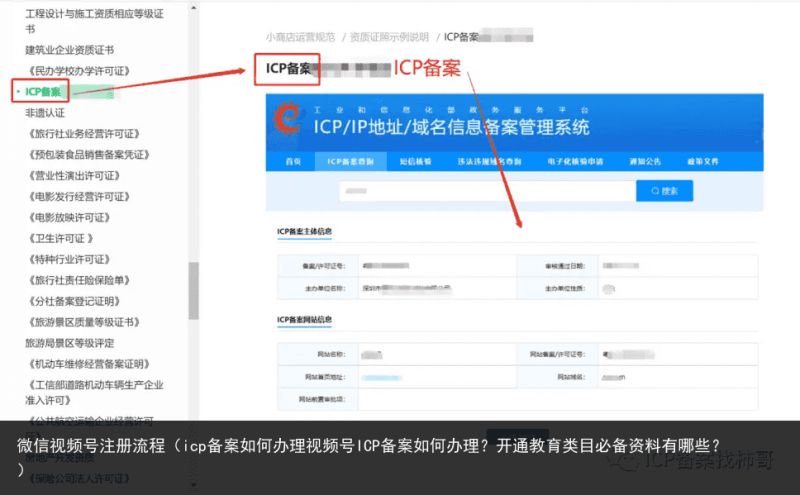The height and width of the screenshot is (495, 800).
Task: Click the 审核通过日期 label cell
Action: (558, 266)
